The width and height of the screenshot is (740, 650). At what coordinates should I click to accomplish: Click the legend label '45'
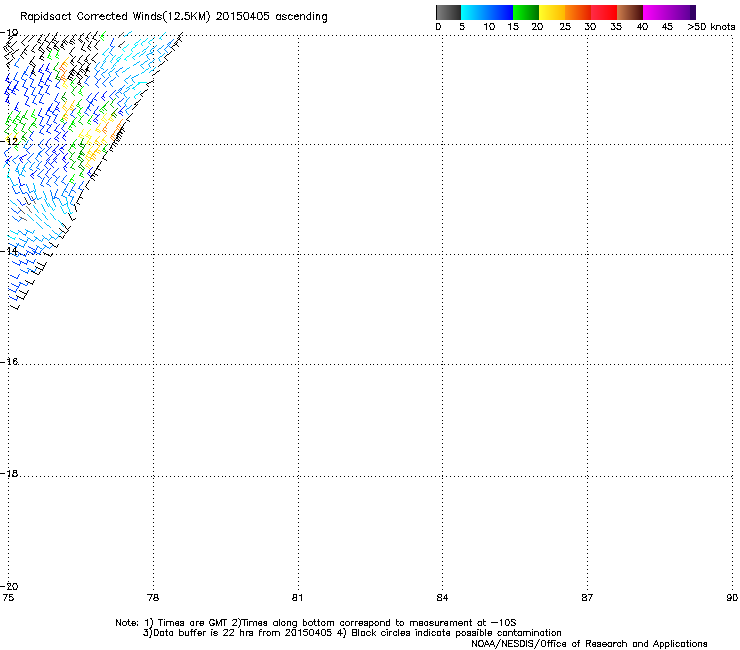[667, 27]
